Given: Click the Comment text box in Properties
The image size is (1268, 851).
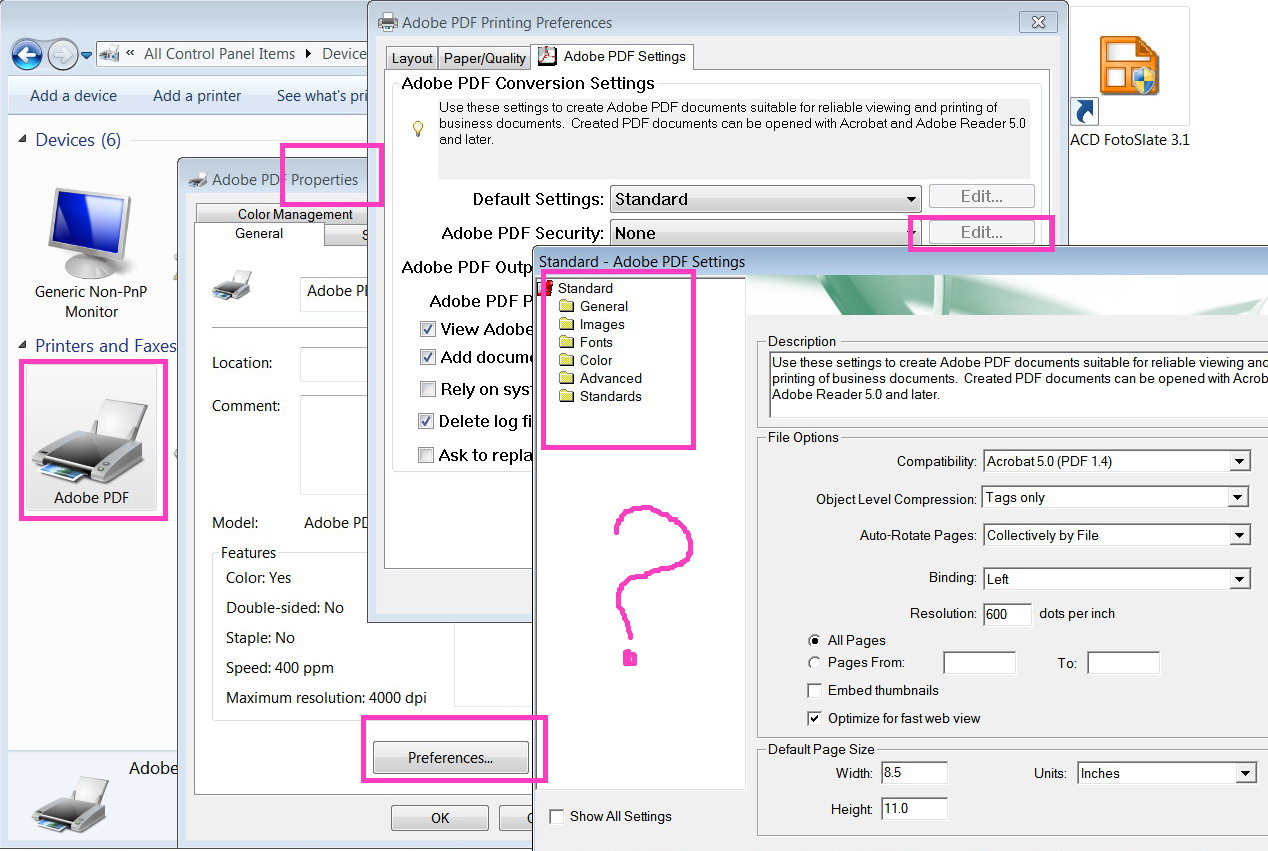Looking at the screenshot, I should [334, 444].
